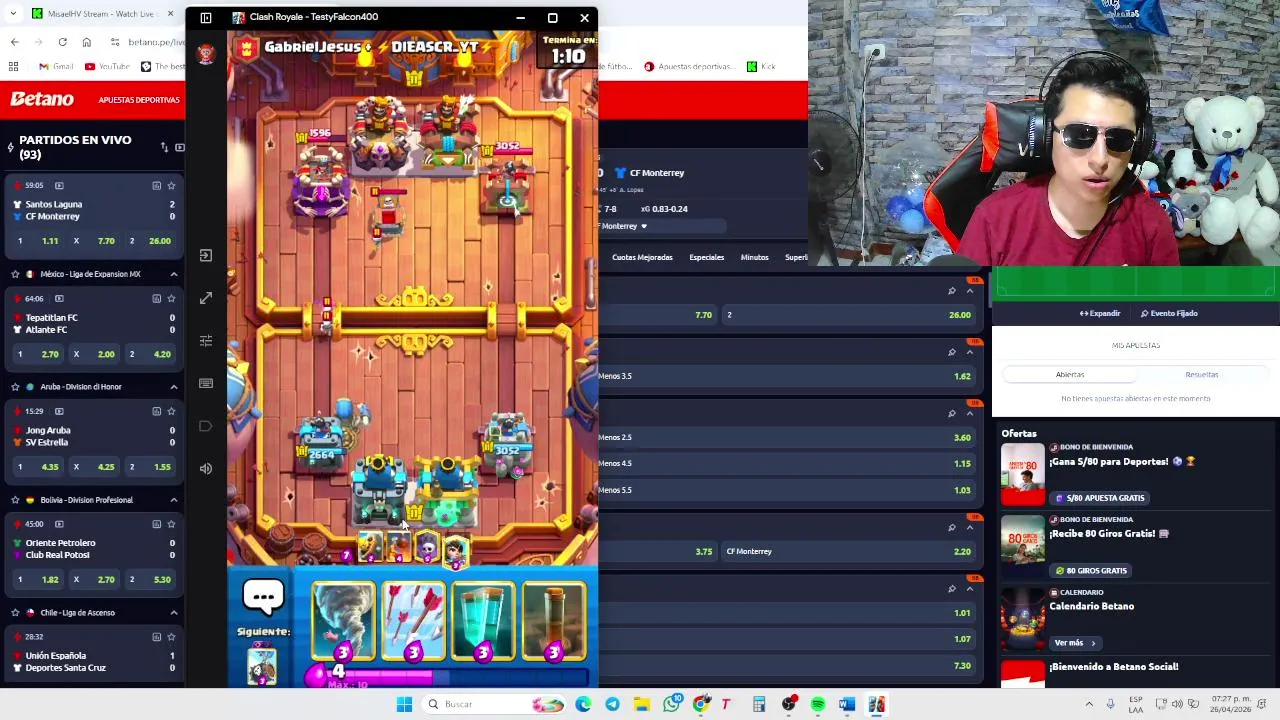This screenshot has width=1280, height=720.
Task: Favorite the Aruba Division di Honor league
Action: [15, 387]
